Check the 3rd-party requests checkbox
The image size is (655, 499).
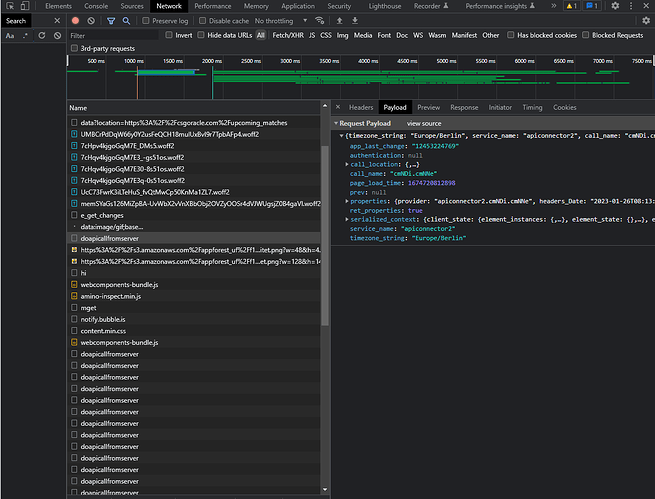74,48
